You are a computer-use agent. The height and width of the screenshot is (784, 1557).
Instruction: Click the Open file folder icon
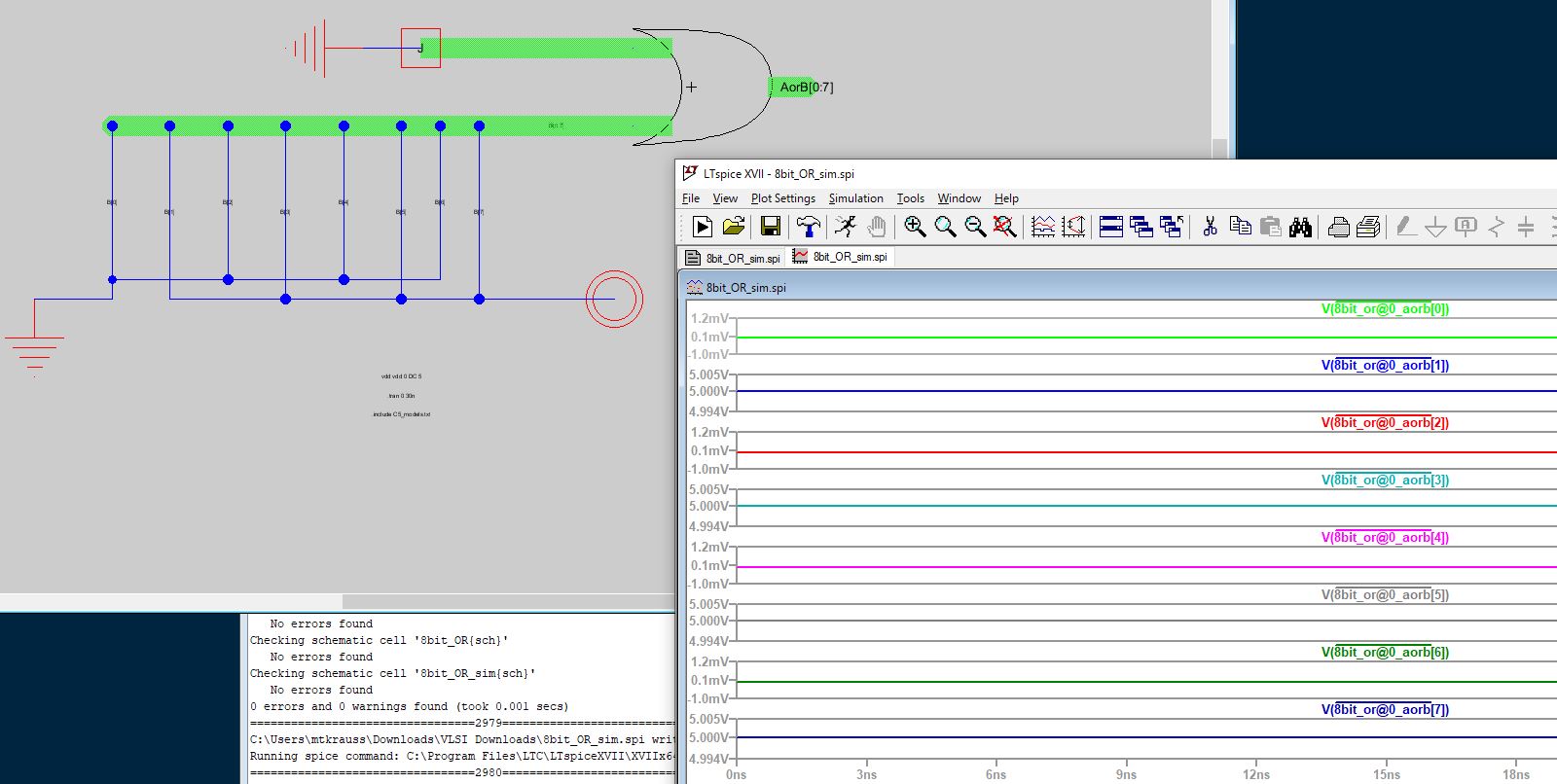tap(734, 227)
